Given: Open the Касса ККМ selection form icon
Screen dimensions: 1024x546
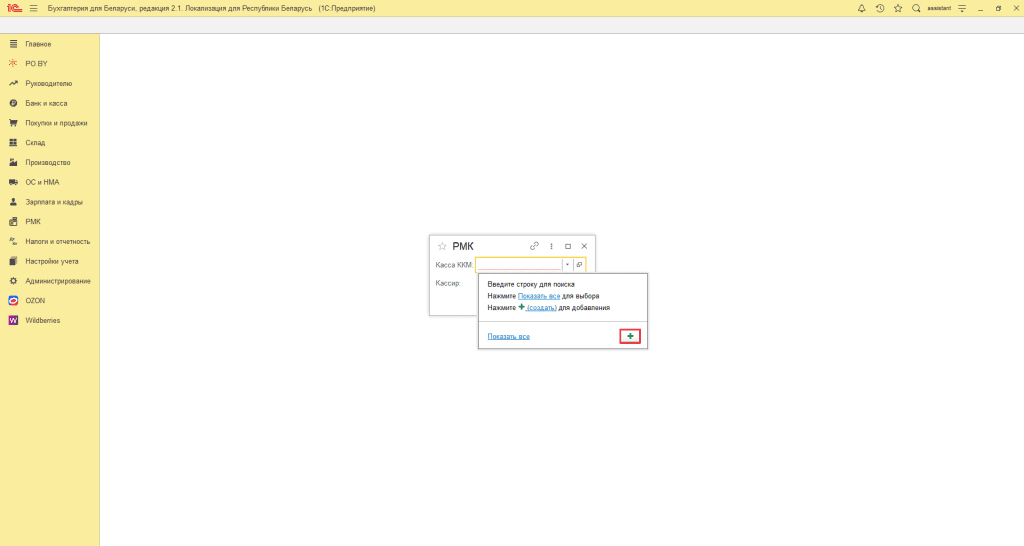Looking at the screenshot, I should (579, 265).
